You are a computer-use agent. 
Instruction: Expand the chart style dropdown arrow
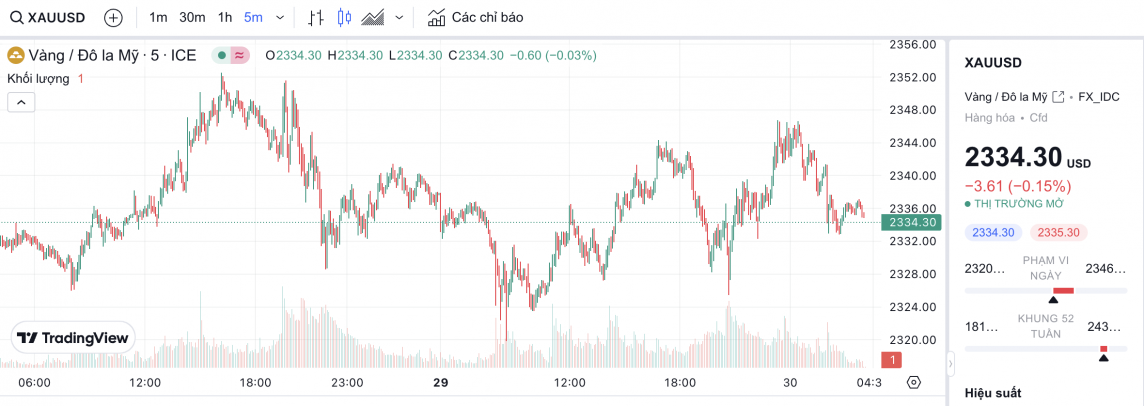coord(400,17)
